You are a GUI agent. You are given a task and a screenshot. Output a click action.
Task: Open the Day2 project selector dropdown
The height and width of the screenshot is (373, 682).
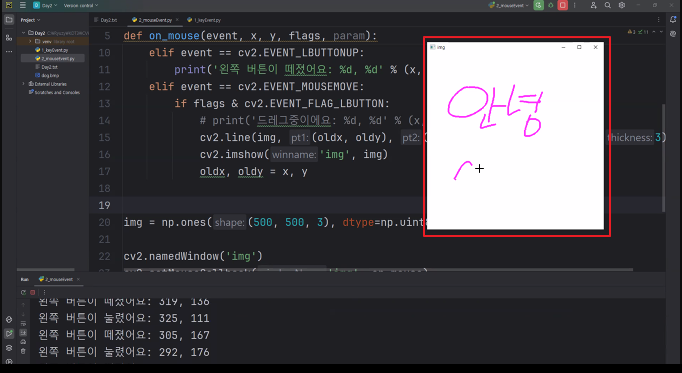(x=45, y=5)
